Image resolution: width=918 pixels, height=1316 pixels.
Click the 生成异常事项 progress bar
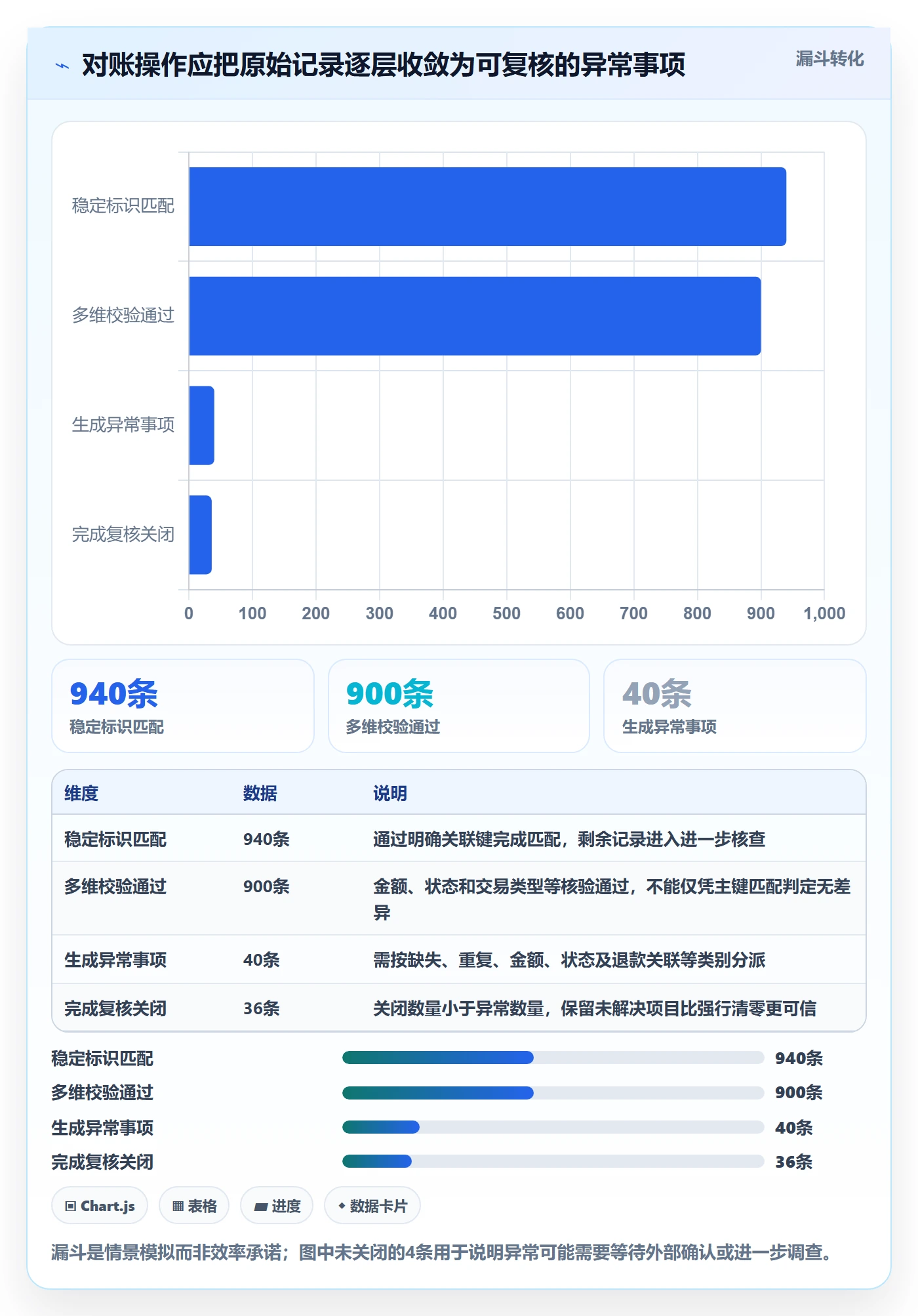coord(553,1127)
